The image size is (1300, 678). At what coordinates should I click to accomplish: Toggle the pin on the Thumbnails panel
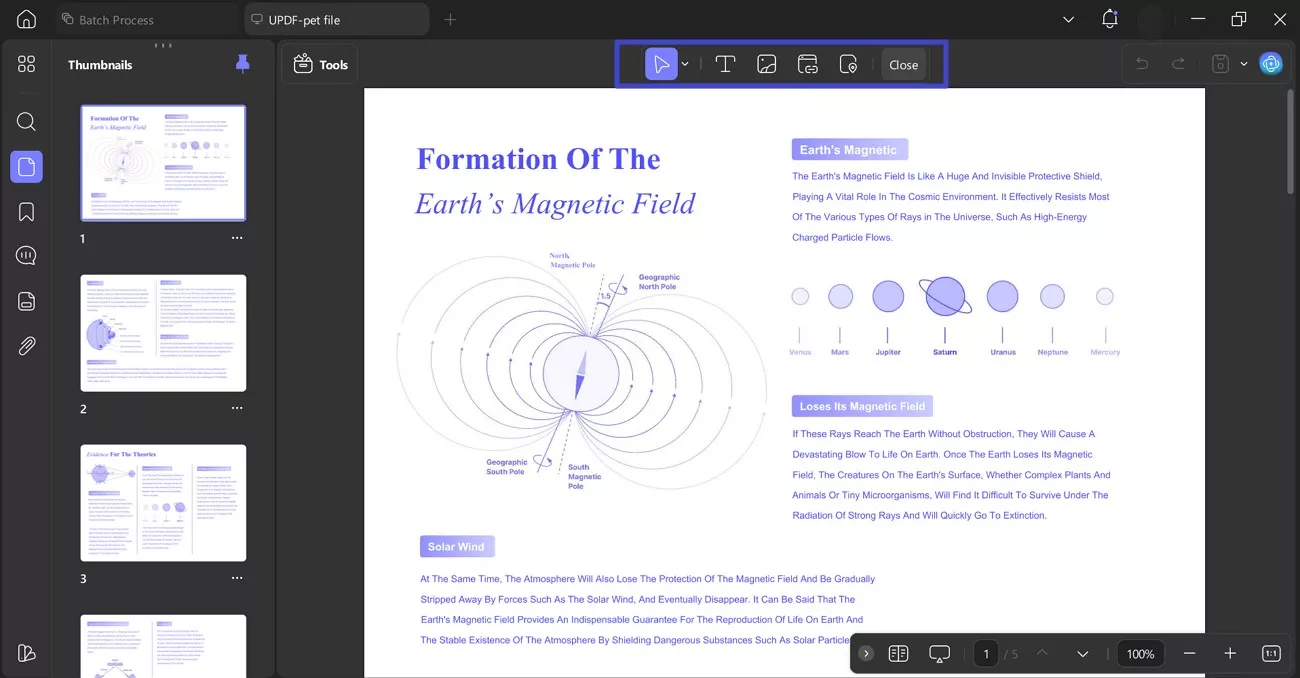coord(242,63)
